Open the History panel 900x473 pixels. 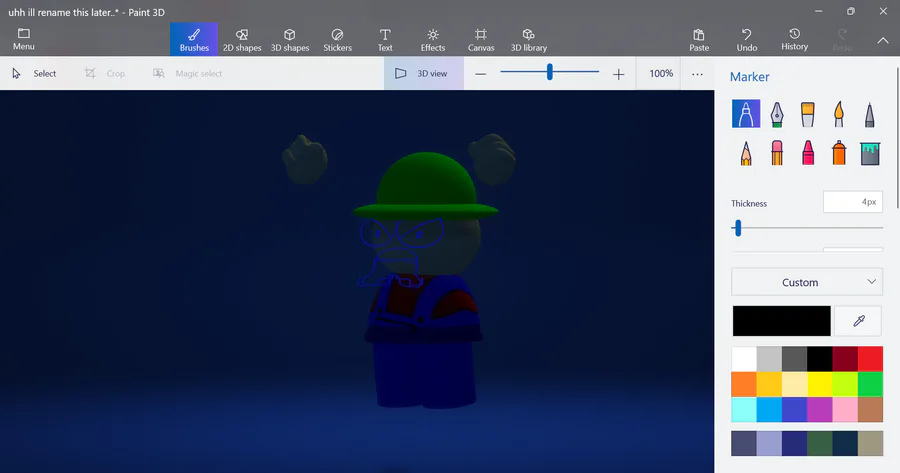click(x=794, y=39)
